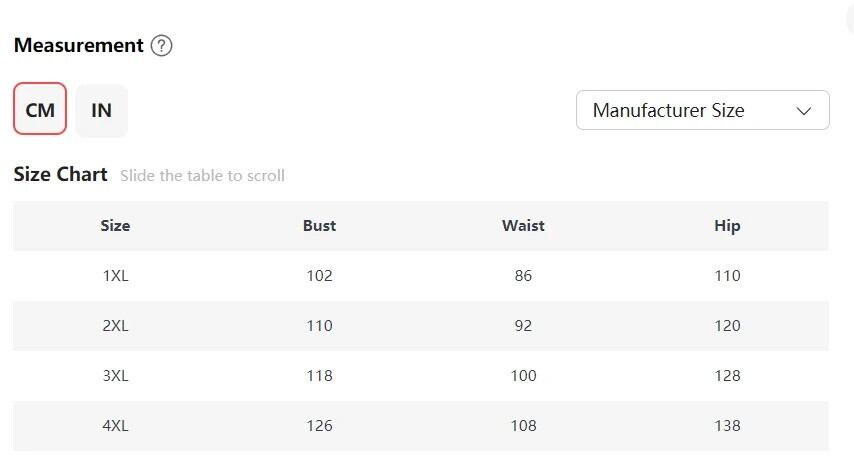Image resolution: width=854 pixels, height=465 pixels.
Task: Click the Waist column header
Action: click(523, 226)
